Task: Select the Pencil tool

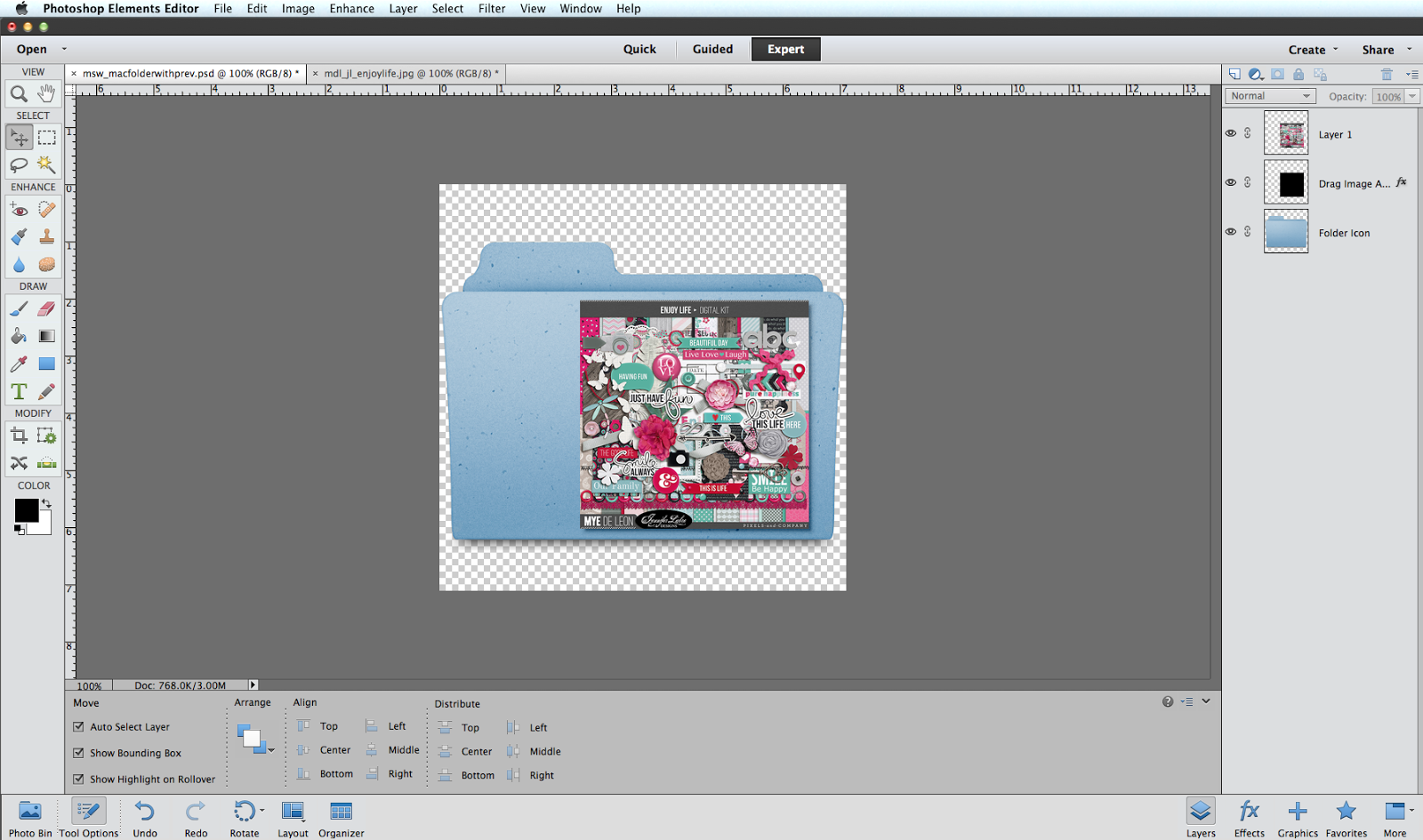Action: [46, 391]
